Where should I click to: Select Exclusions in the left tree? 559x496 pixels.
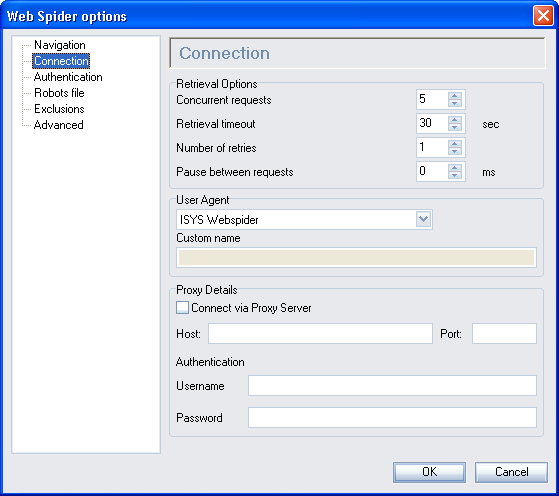(x=59, y=109)
